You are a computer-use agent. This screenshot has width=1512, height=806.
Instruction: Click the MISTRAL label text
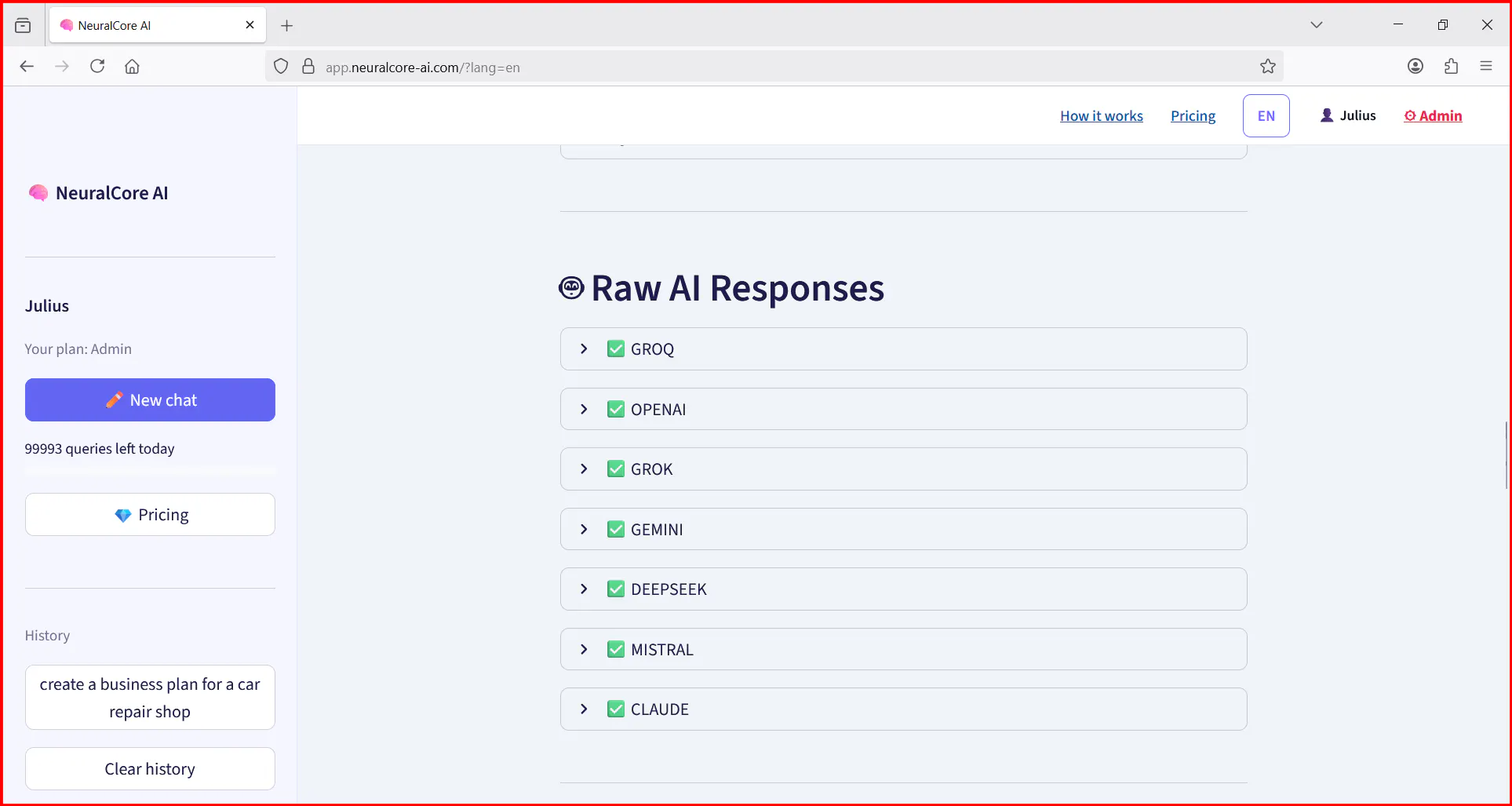662,650
